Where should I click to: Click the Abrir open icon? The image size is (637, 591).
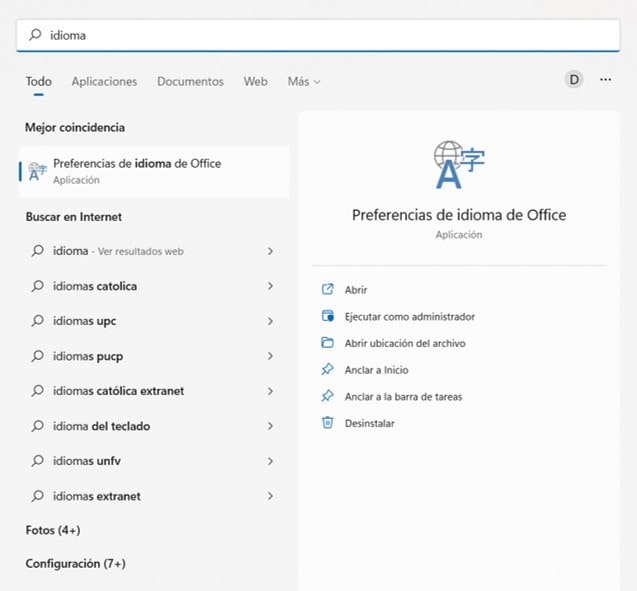327,290
